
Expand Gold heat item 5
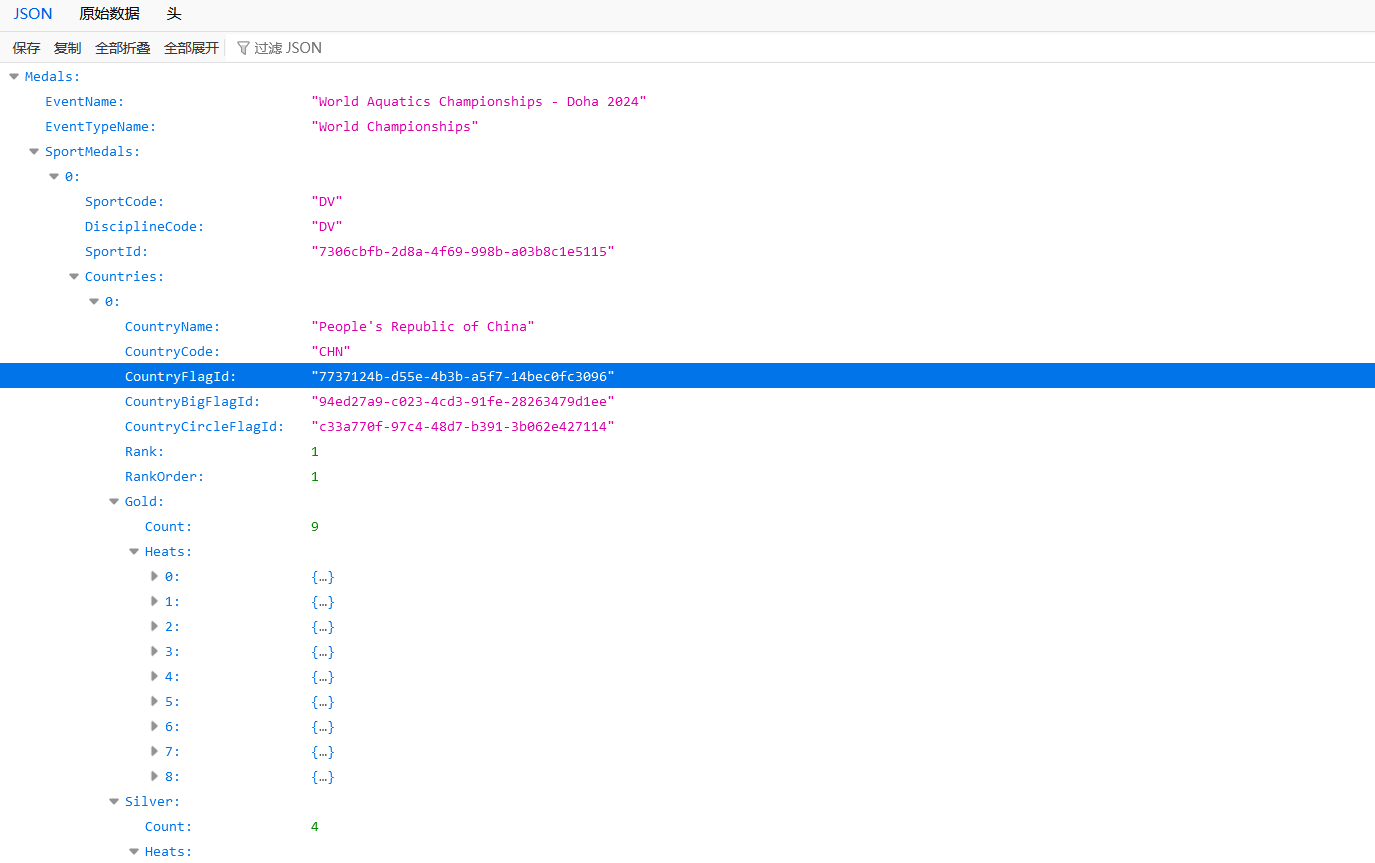tap(154, 701)
